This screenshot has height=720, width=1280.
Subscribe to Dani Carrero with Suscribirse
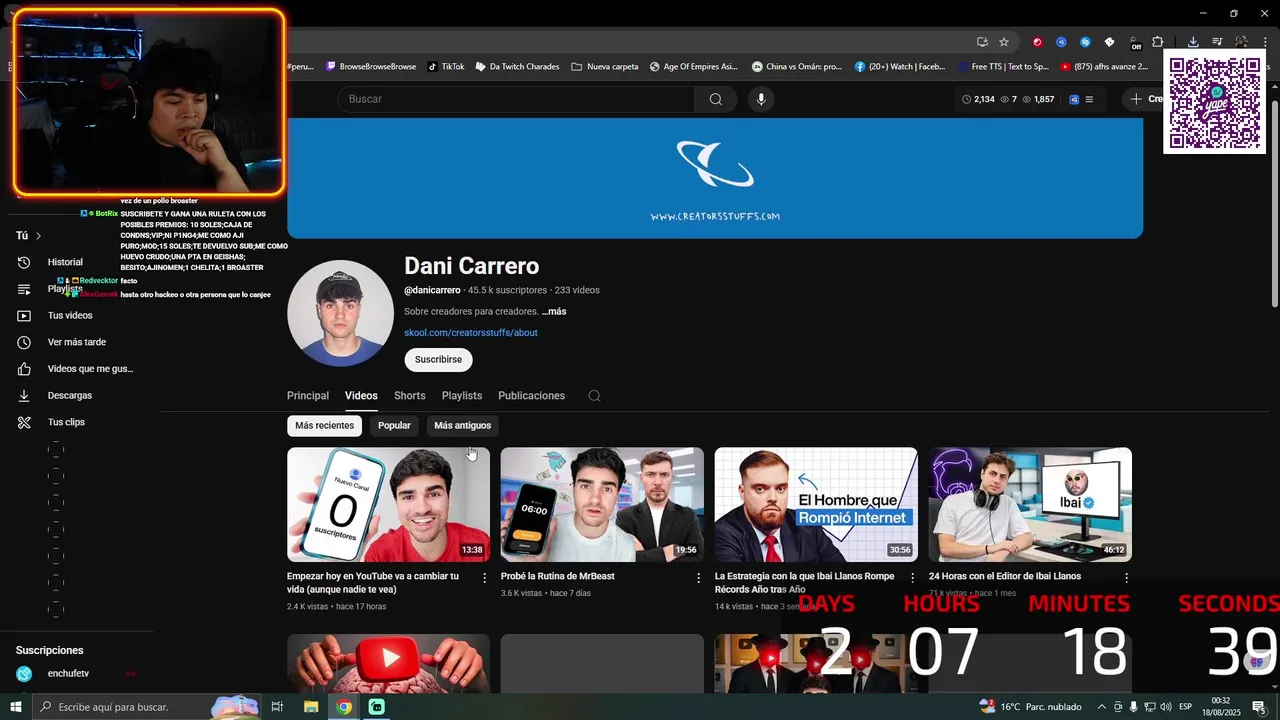coord(438,360)
